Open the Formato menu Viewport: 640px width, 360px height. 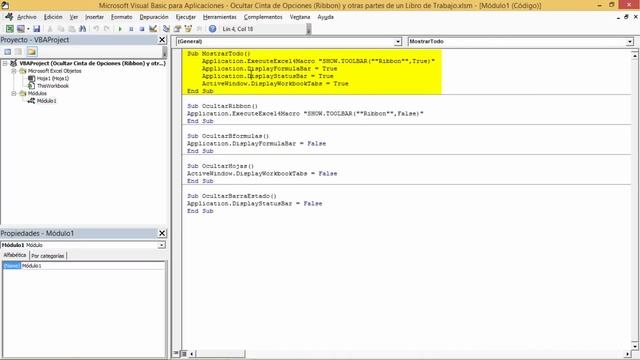point(122,17)
